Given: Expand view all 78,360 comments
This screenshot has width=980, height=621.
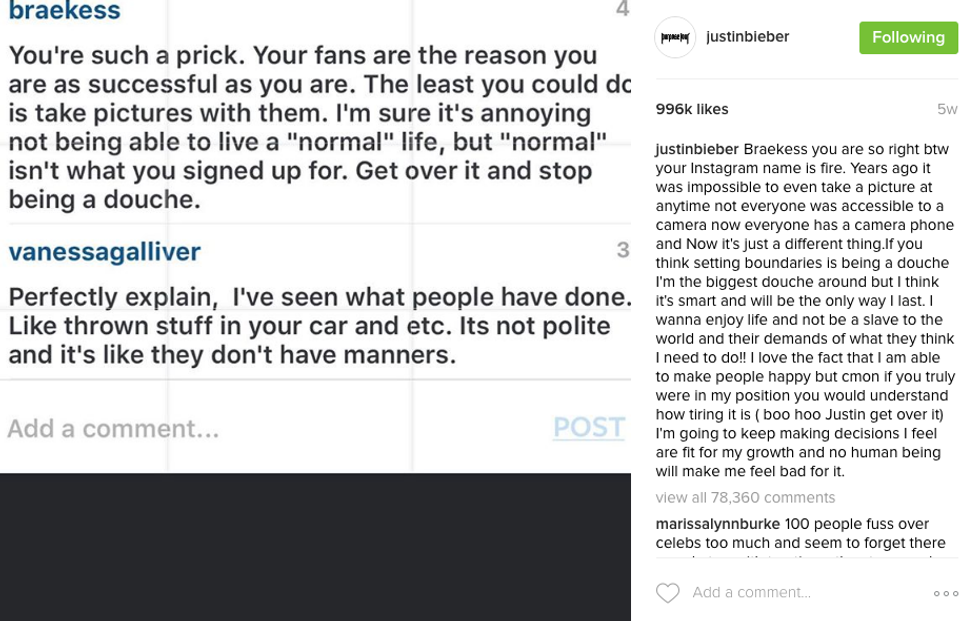Looking at the screenshot, I should pos(745,498).
